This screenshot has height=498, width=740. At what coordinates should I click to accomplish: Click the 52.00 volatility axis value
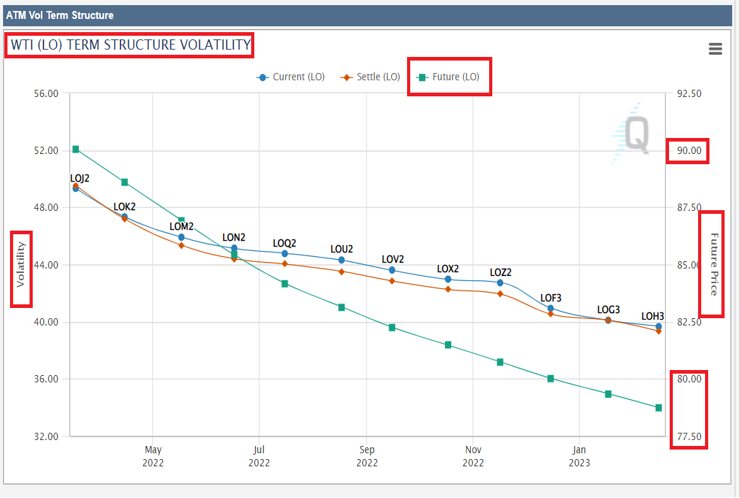(x=46, y=151)
